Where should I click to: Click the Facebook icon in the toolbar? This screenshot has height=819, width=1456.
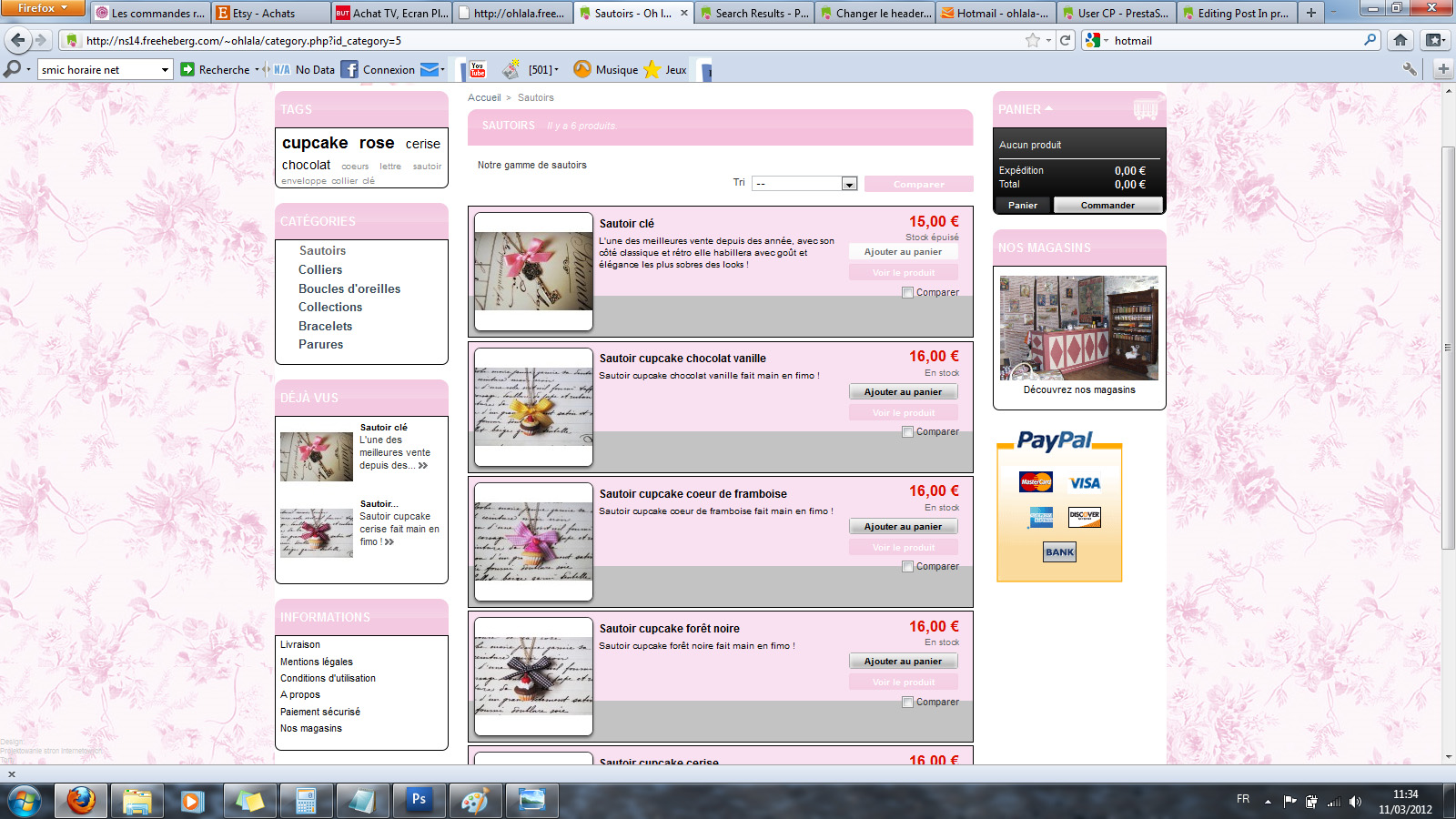[349, 69]
